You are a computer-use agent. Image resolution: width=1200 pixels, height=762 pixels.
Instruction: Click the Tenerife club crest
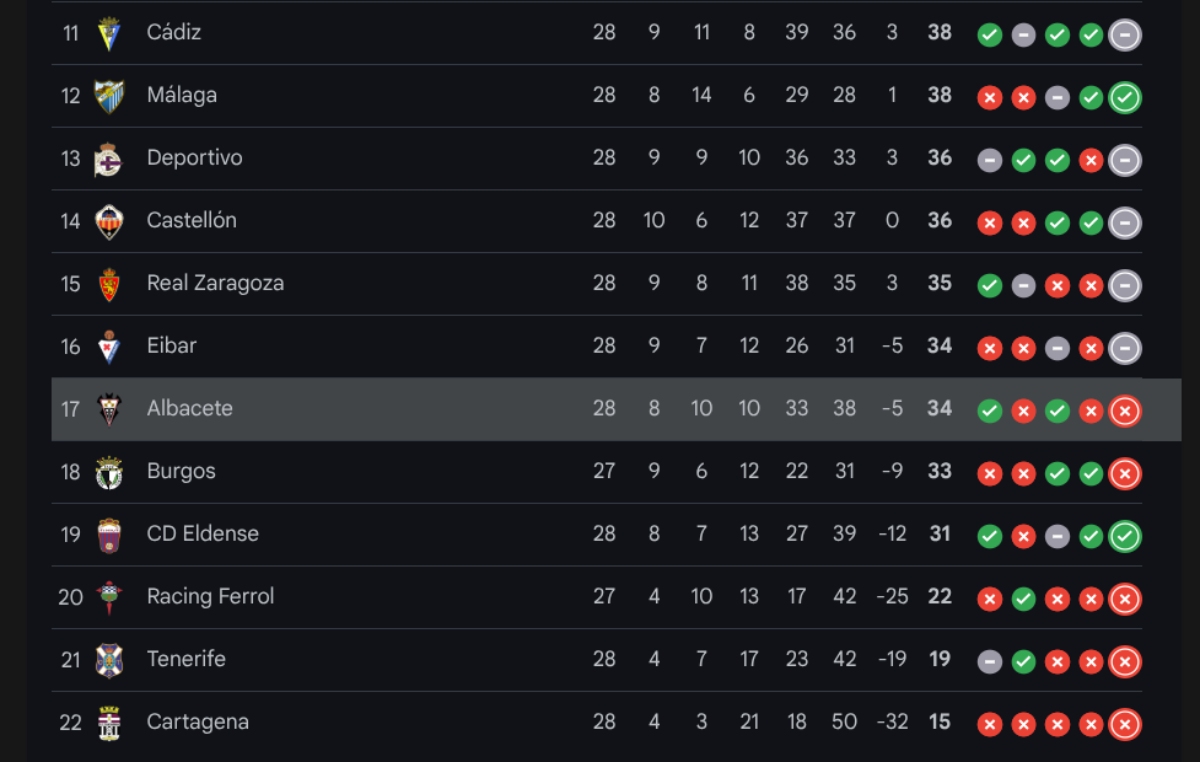pyautogui.click(x=109, y=660)
